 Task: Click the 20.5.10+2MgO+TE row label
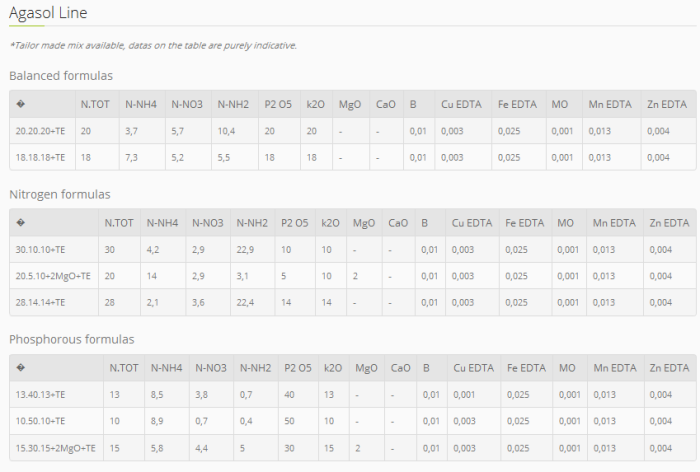[x=53, y=275]
